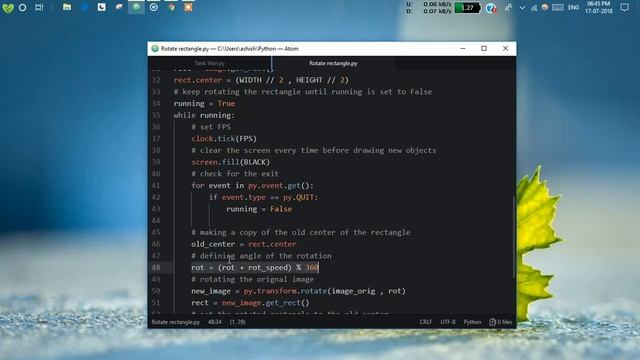The height and width of the screenshot is (360, 640).
Task: Click the rect.center assignment on line 32
Action: 261,80
